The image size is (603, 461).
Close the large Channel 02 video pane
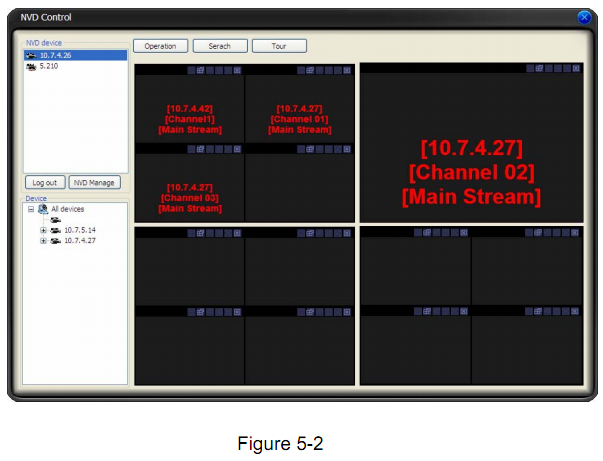[x=576, y=68]
